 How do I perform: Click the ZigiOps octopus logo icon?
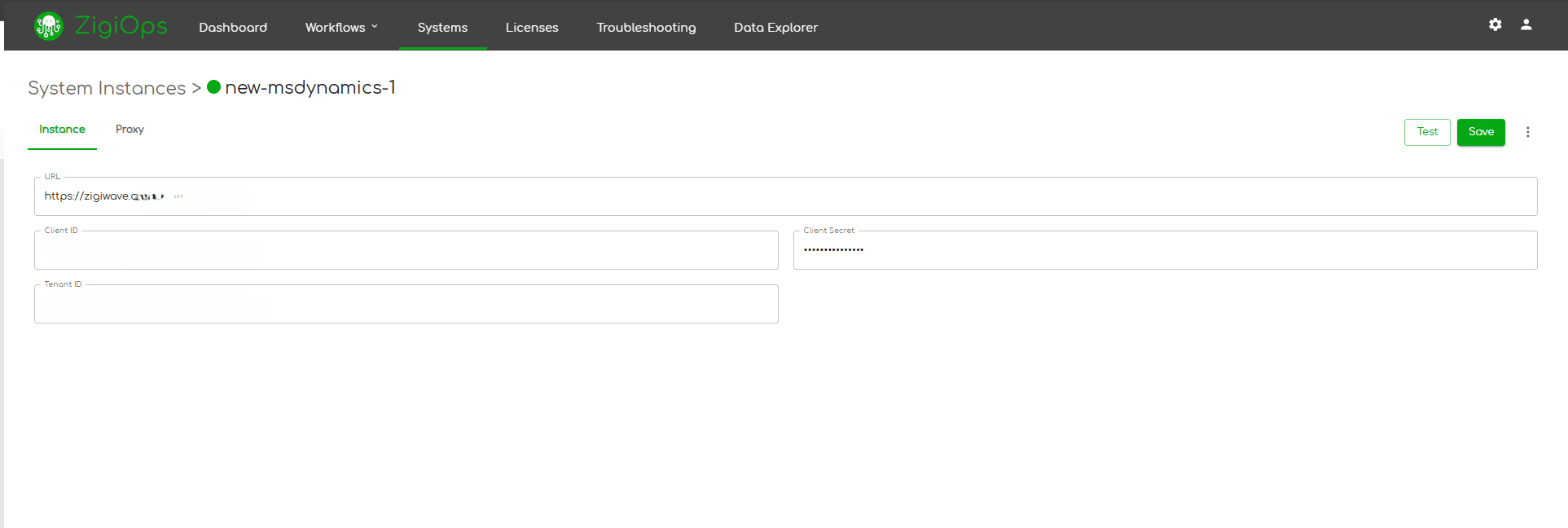(x=48, y=26)
